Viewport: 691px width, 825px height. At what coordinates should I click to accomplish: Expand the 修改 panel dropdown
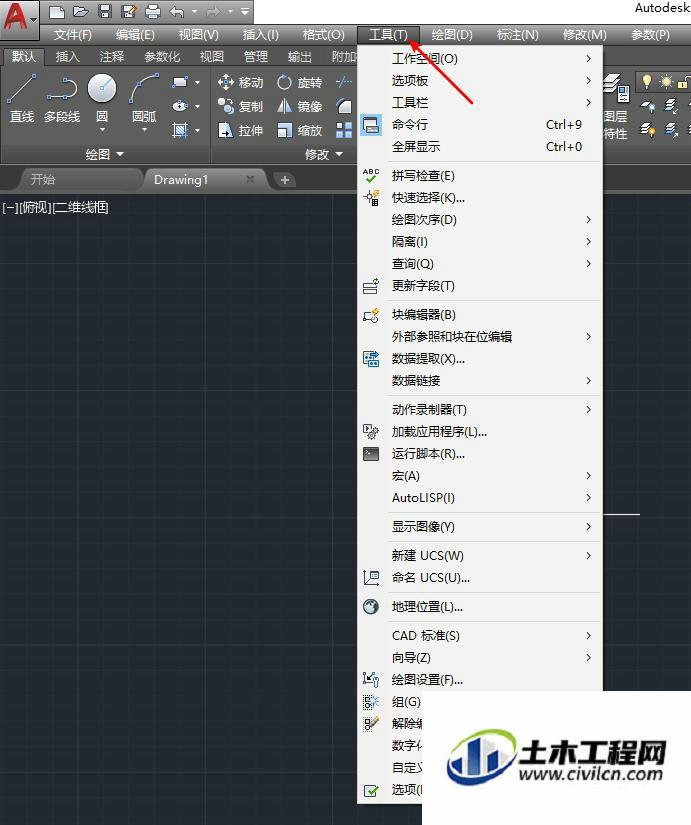click(323, 154)
